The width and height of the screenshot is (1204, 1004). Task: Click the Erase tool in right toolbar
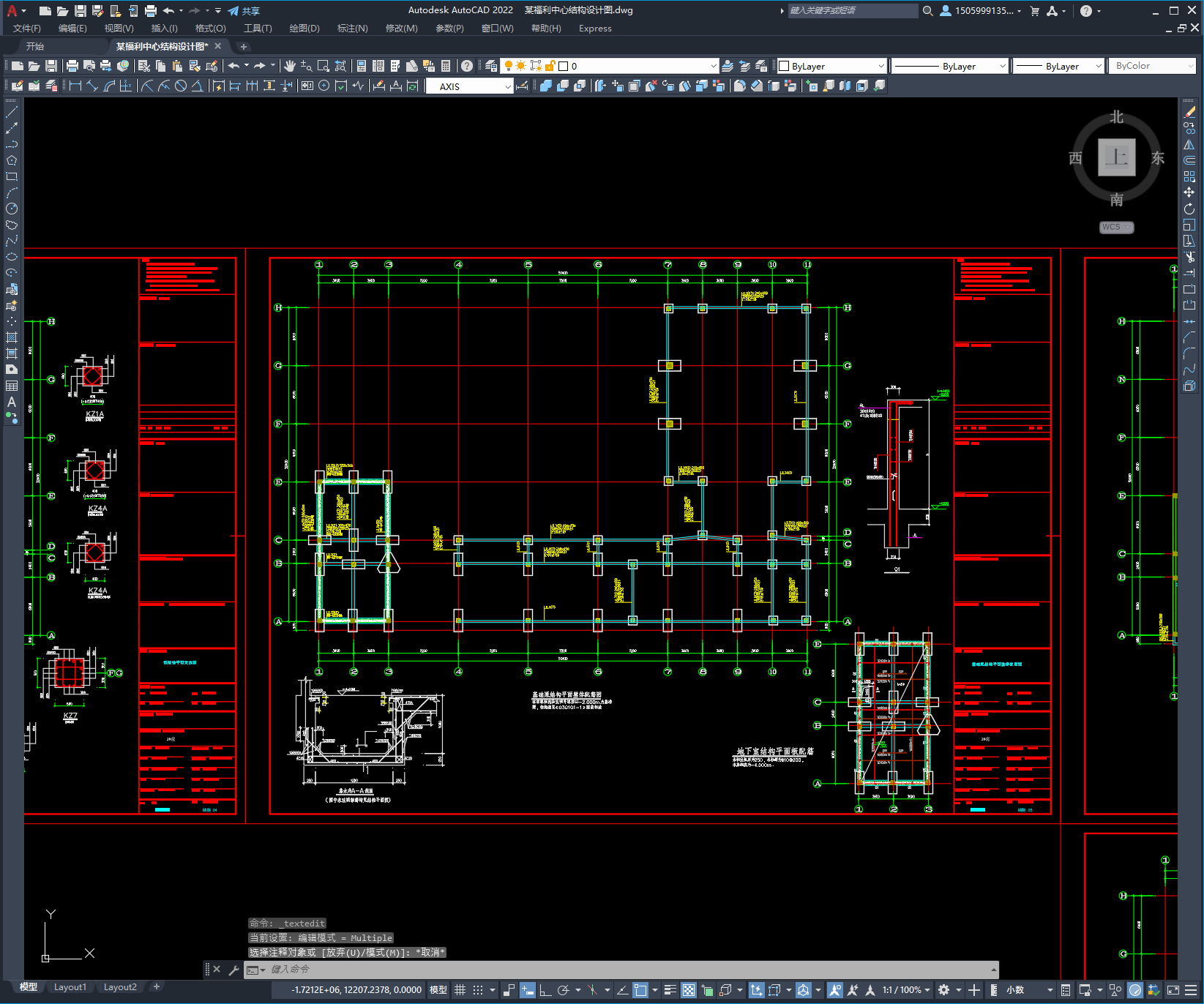pos(1189,112)
